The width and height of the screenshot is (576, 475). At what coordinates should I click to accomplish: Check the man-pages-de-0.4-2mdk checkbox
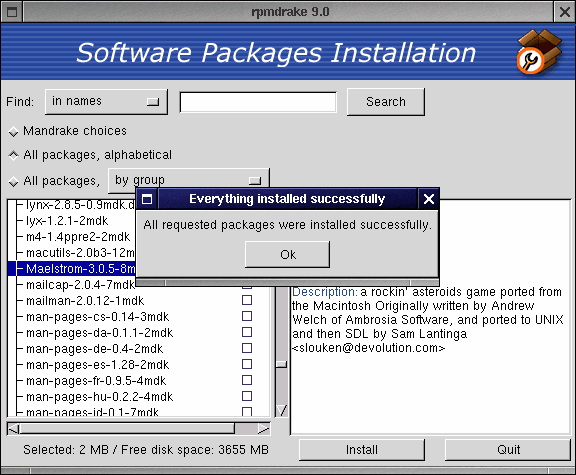(x=247, y=348)
